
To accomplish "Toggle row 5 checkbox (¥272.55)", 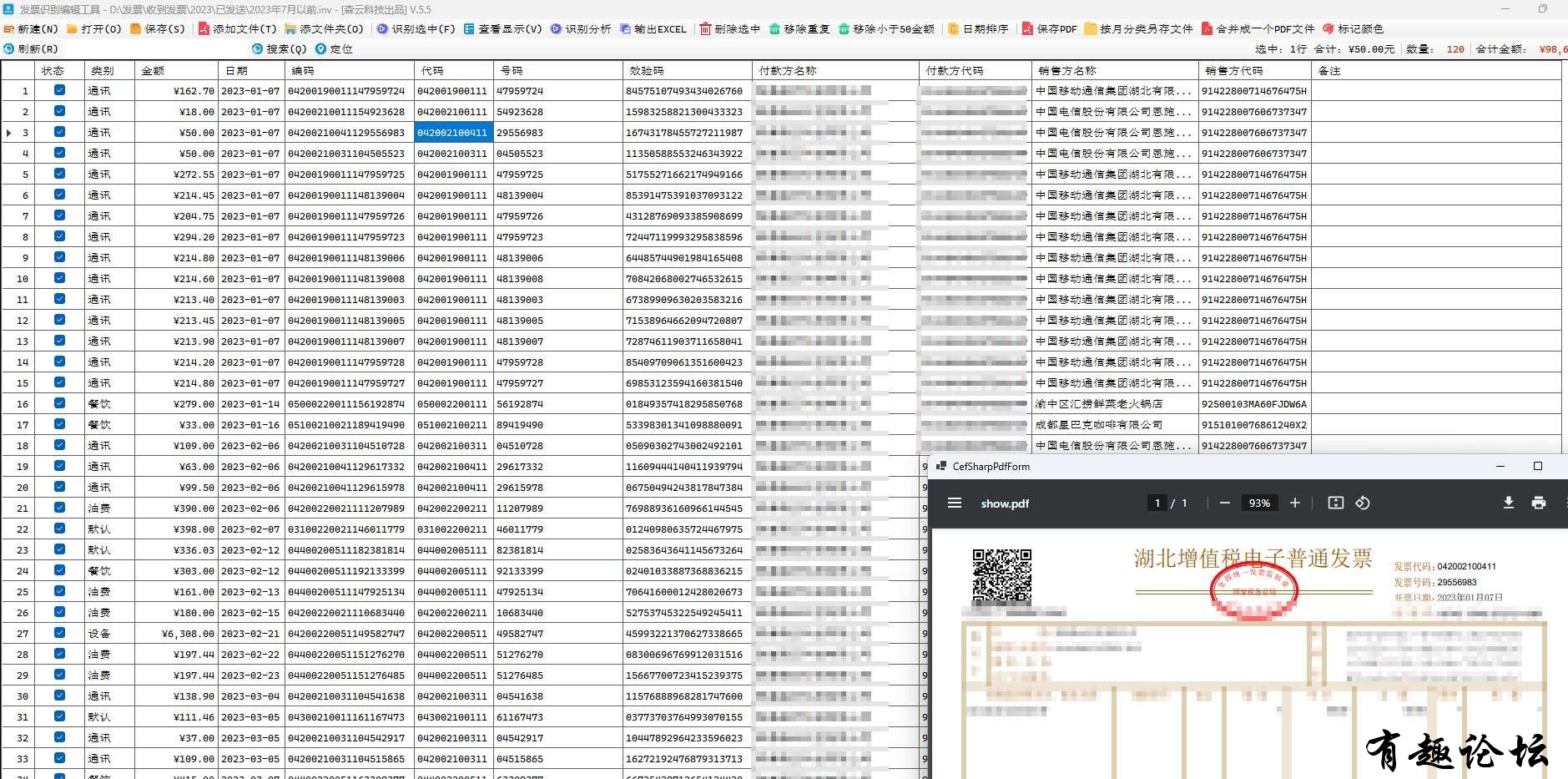I will tap(59, 174).
